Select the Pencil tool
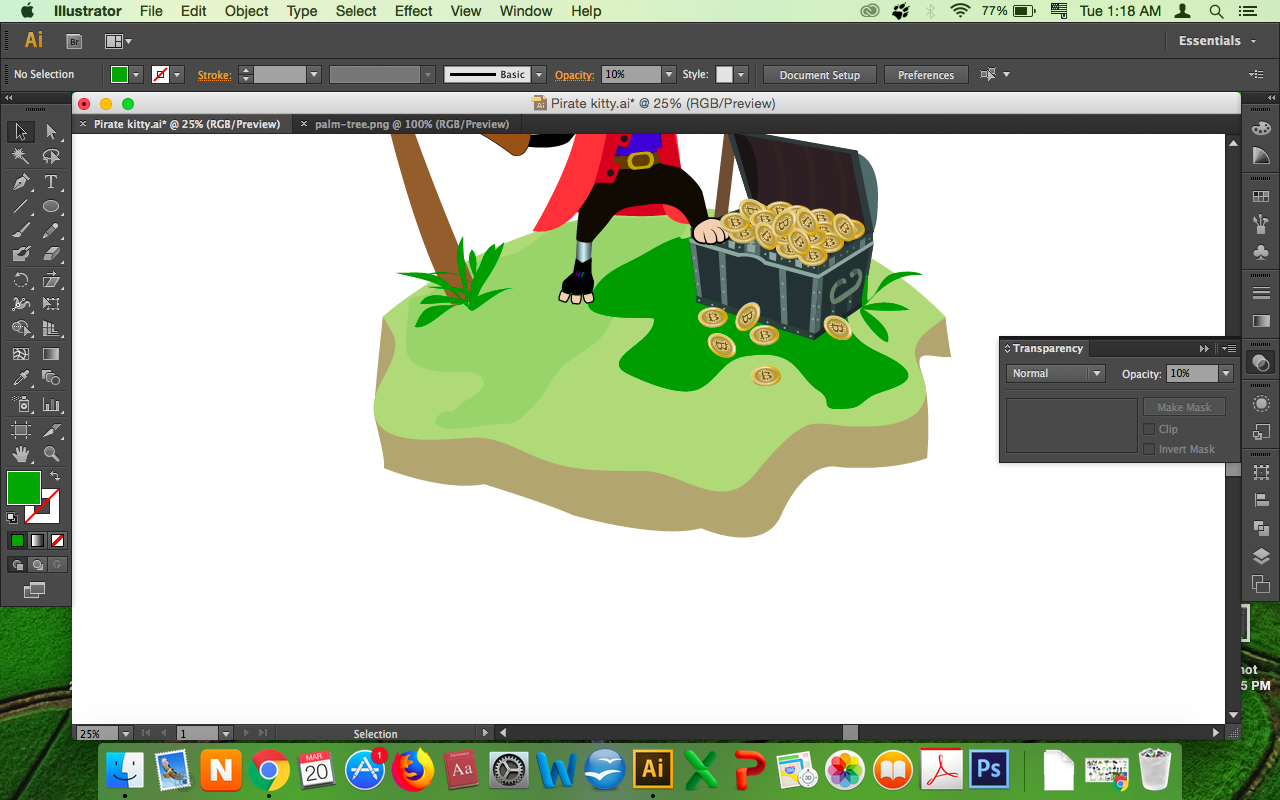 point(51,231)
